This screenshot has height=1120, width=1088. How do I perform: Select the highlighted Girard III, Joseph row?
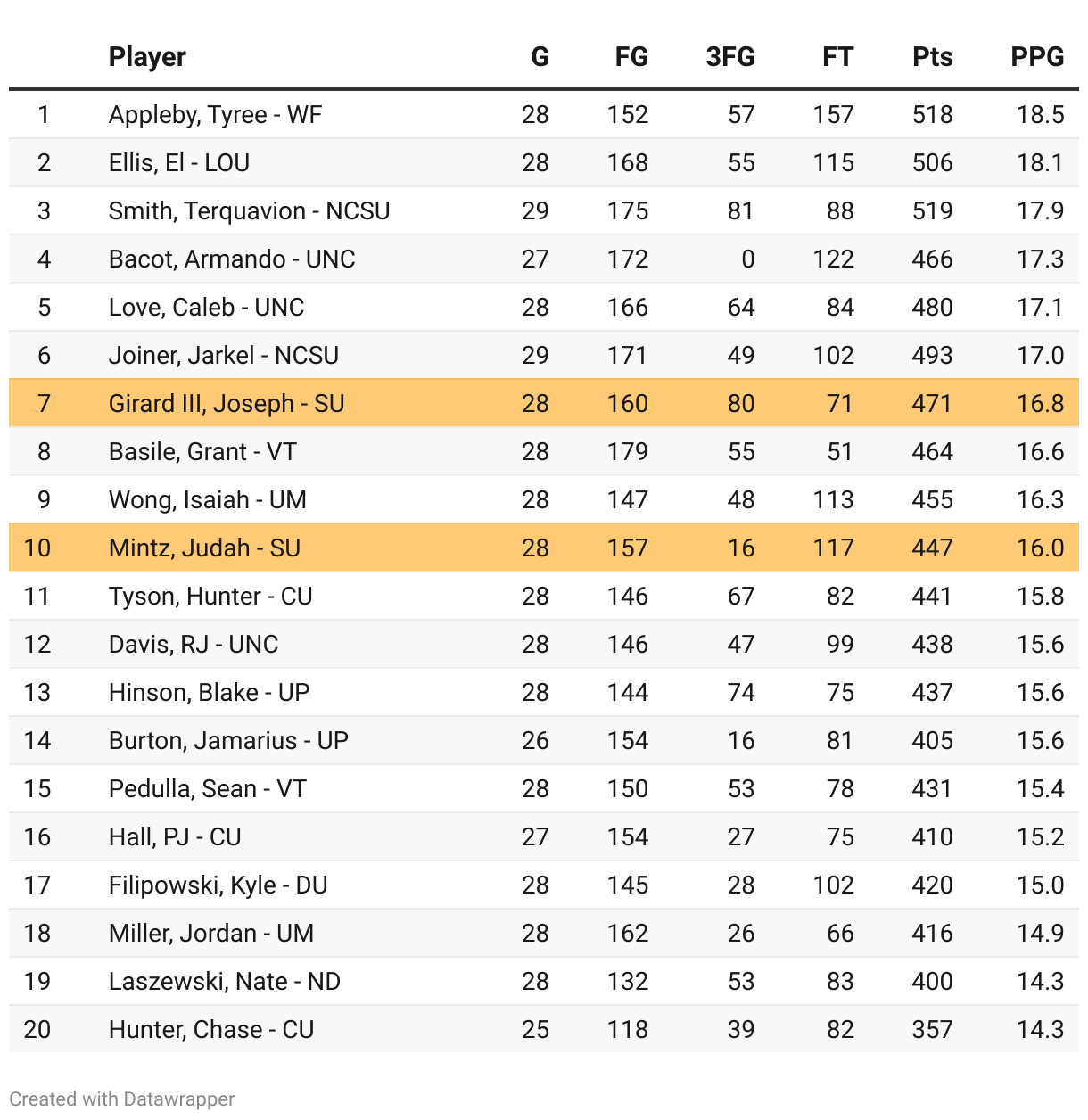(544, 403)
